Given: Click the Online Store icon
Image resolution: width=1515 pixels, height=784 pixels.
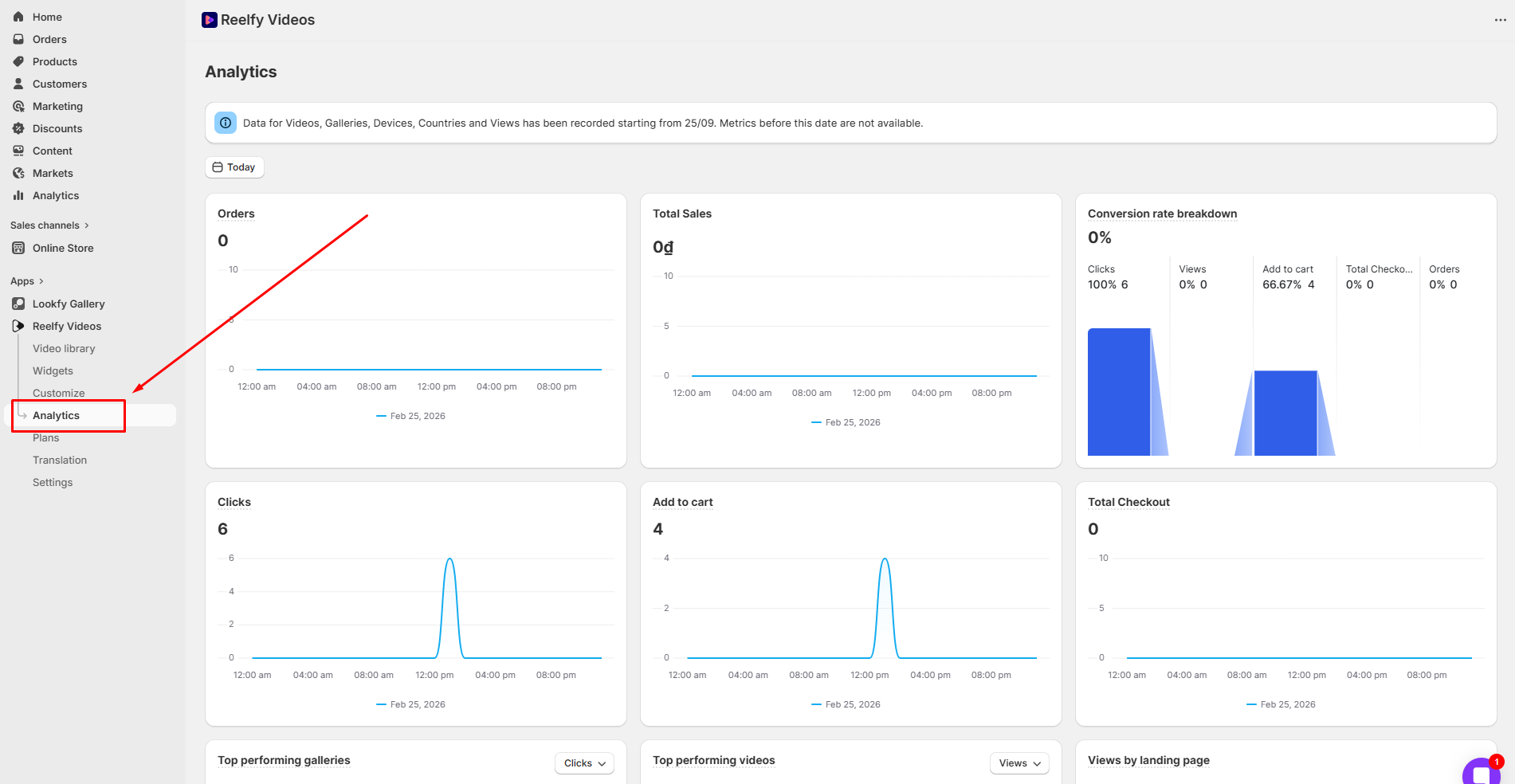Looking at the screenshot, I should [x=18, y=248].
